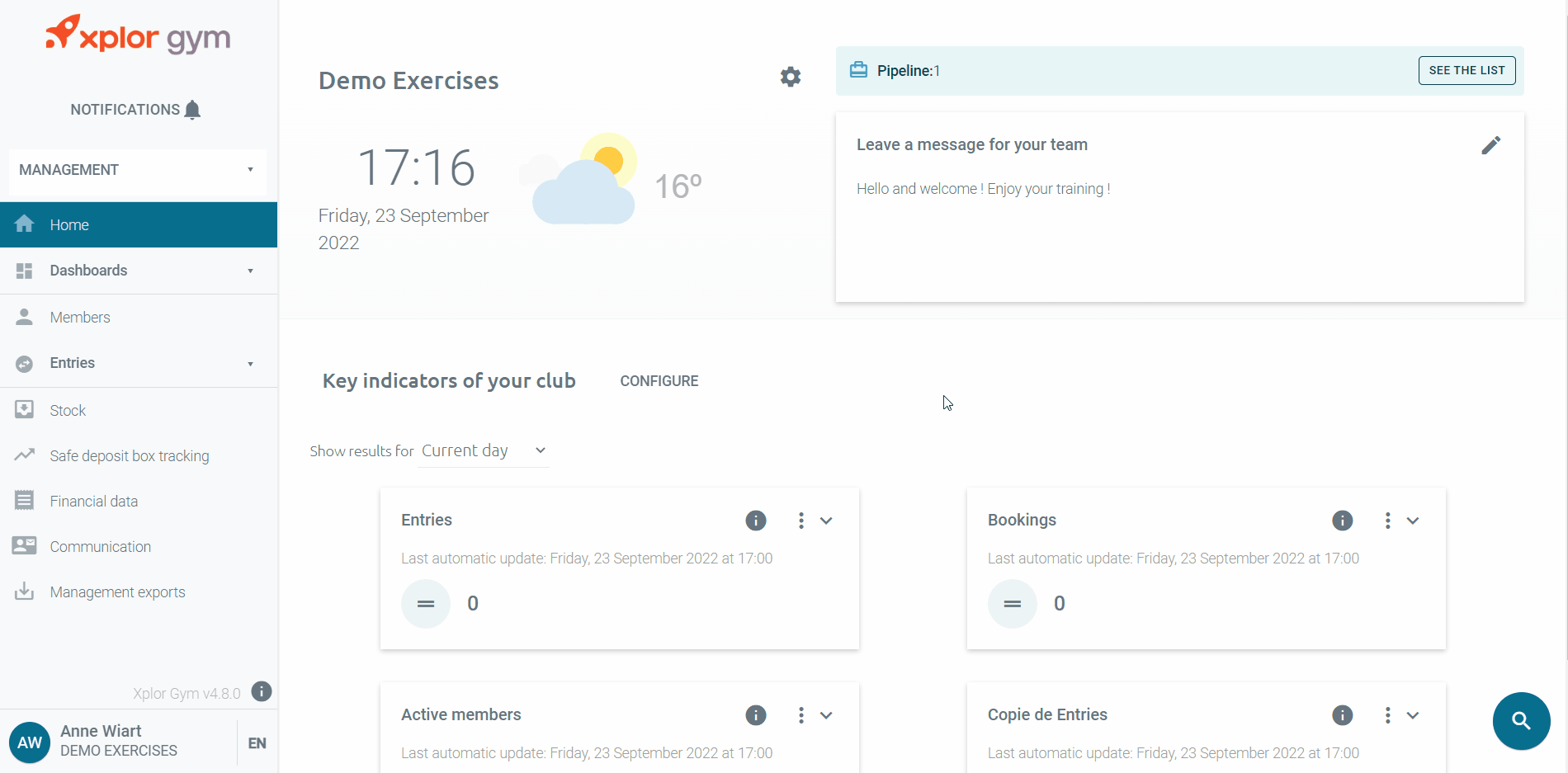Screen dimensions: 1568x773
Task: Click info icon on Active members card
Action: click(755, 715)
